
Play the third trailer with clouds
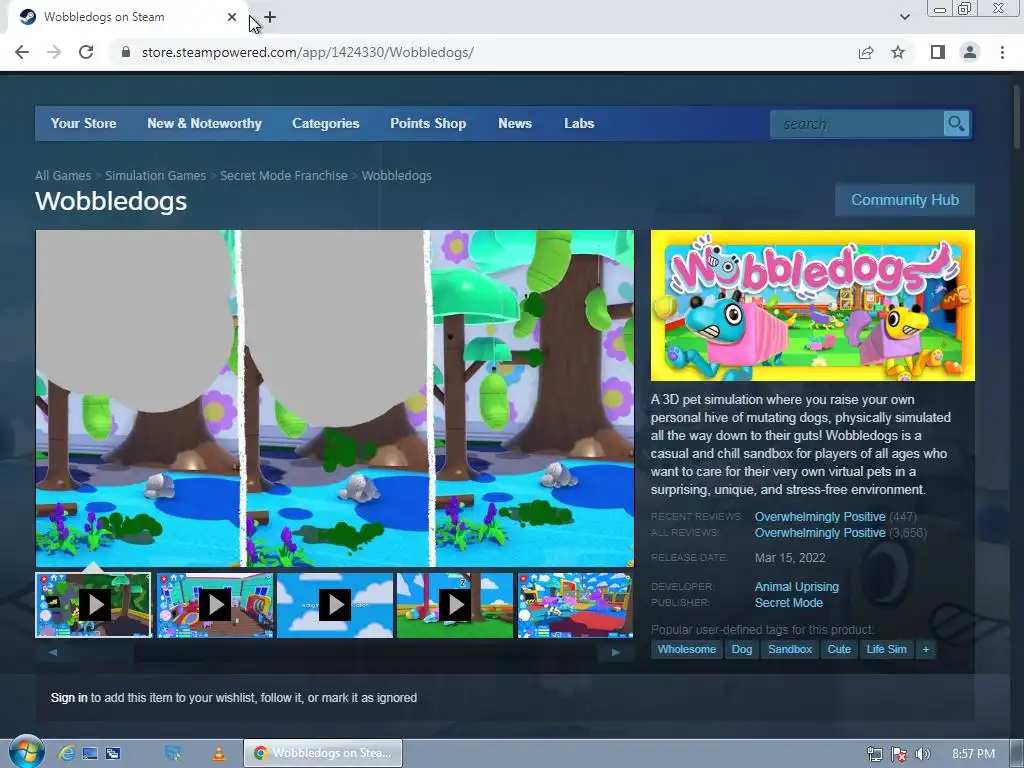[x=335, y=605]
